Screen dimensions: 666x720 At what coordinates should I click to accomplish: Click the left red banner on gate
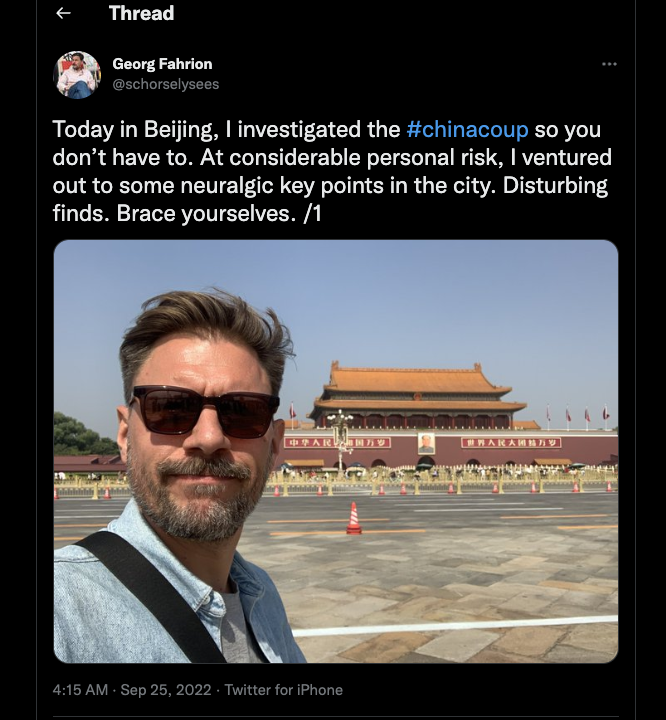click(x=338, y=443)
